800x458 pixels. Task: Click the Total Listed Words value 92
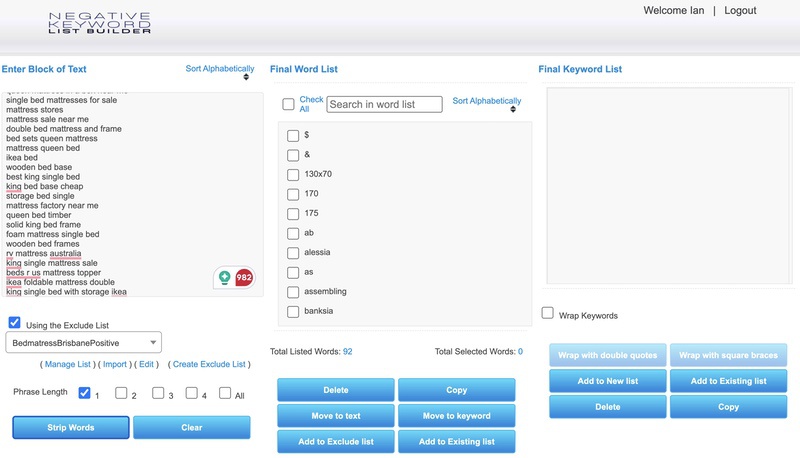point(347,351)
